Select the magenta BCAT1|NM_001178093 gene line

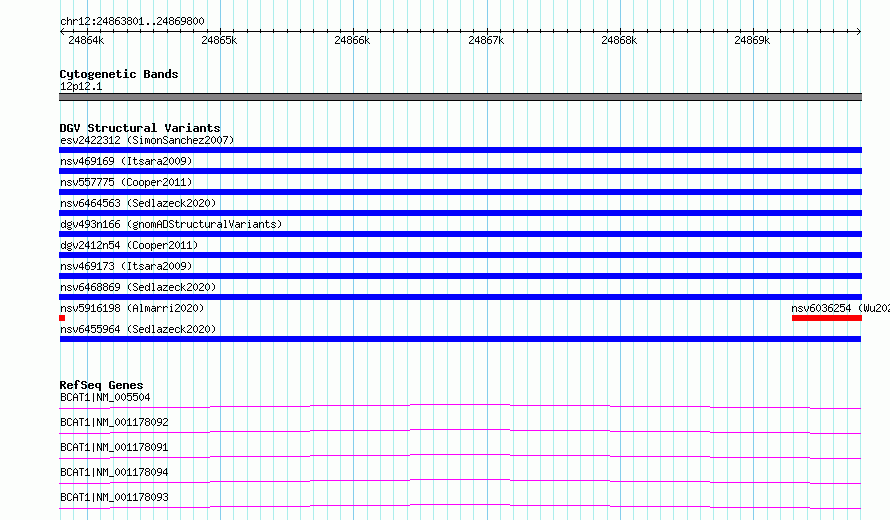click(x=460, y=506)
